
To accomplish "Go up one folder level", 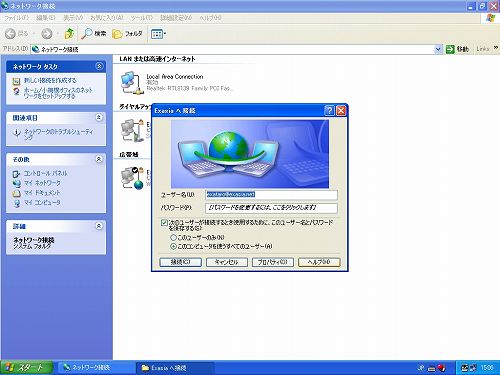I will 69,33.
